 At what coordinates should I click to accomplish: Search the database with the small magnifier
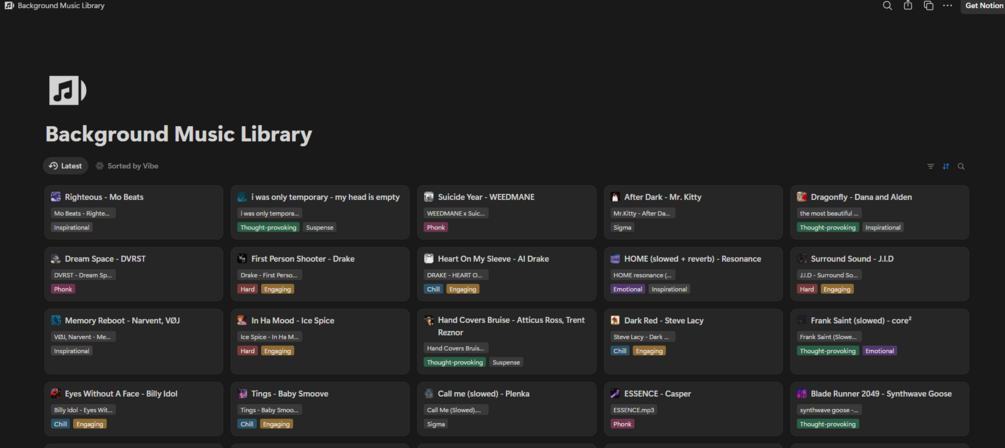[x=961, y=167]
